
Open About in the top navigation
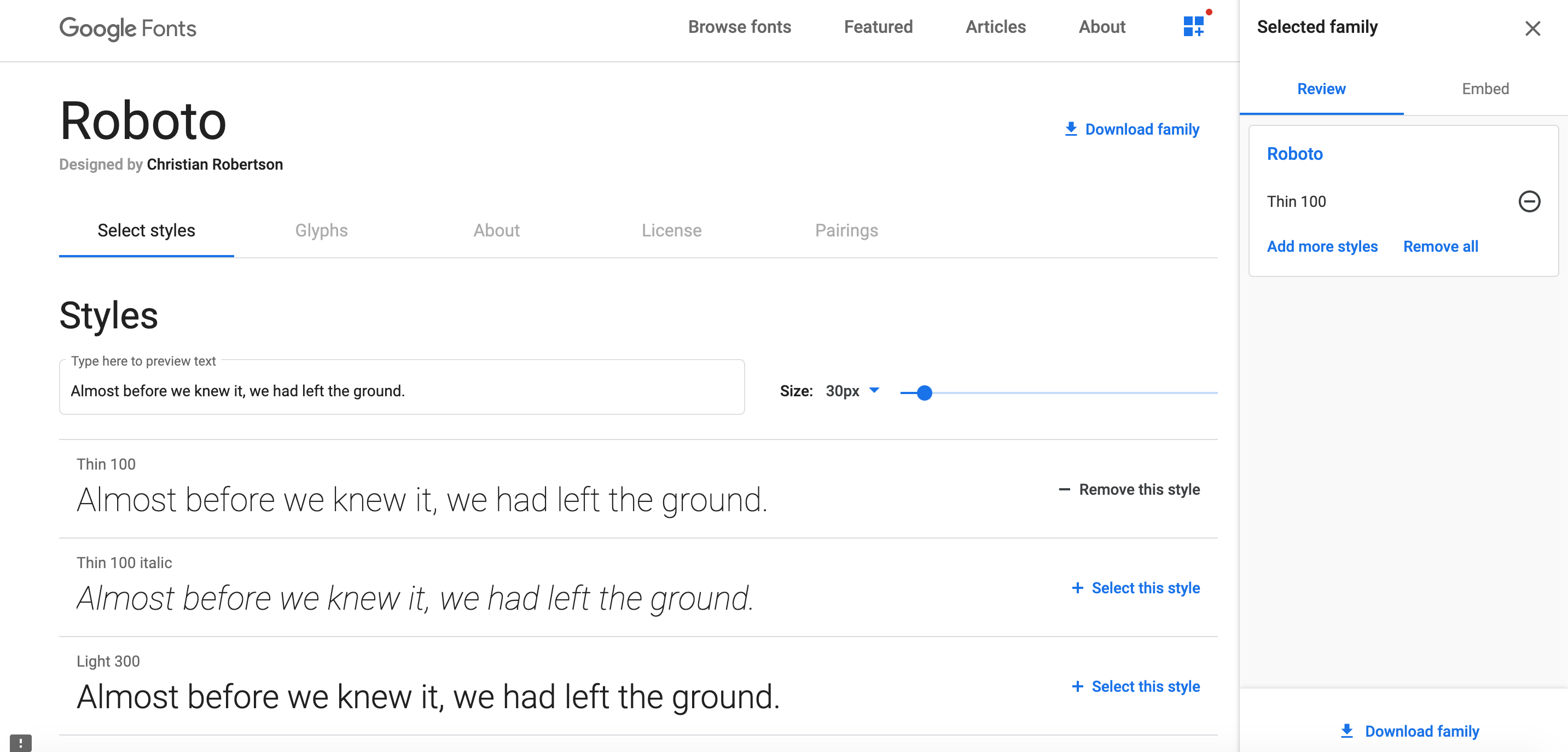coord(1102,27)
